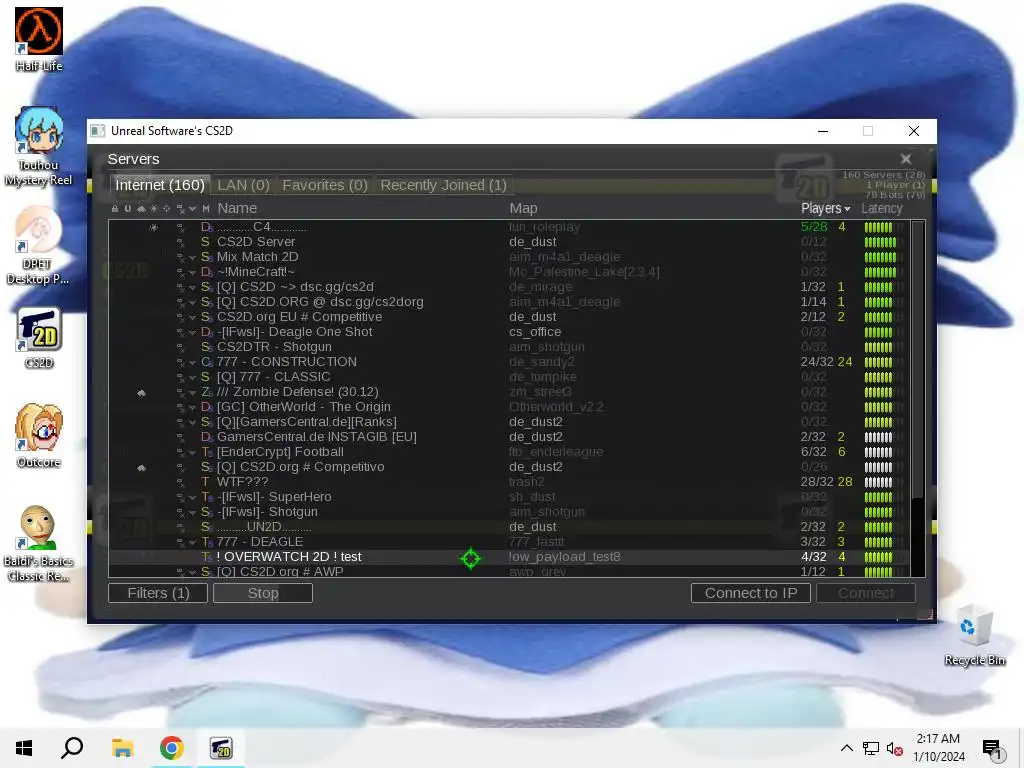
Task: Sort server list by Latency column
Action: click(x=881, y=208)
